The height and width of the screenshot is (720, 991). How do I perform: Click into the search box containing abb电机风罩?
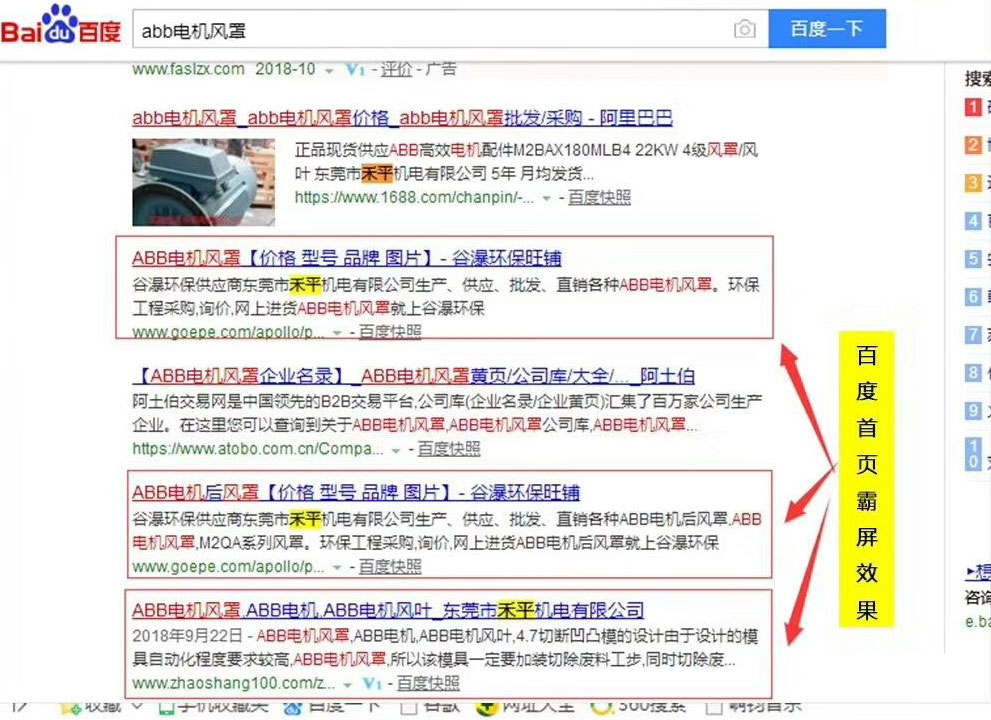tap(430, 30)
